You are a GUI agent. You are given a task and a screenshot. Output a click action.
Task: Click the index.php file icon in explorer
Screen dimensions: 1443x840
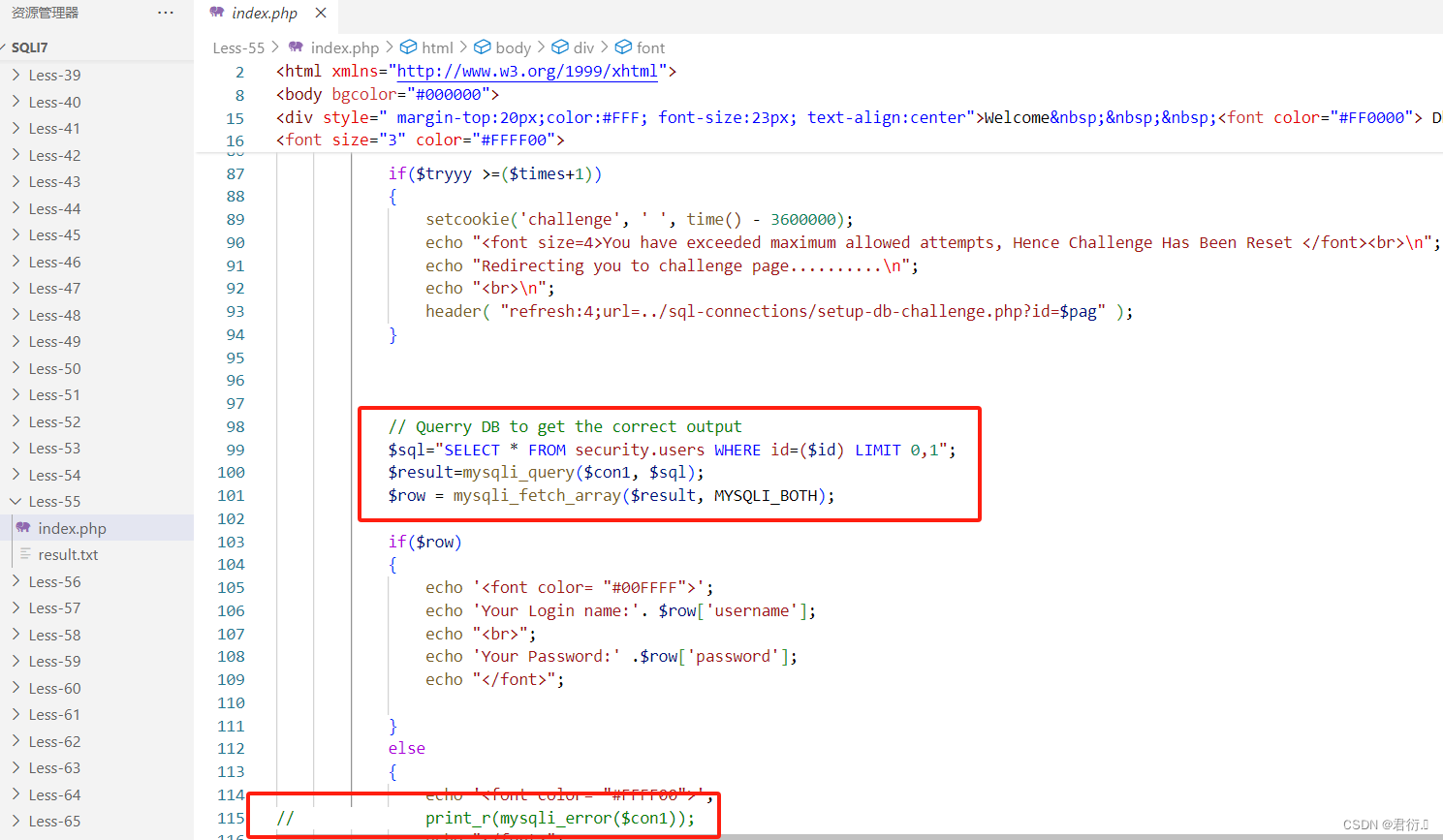click(24, 528)
